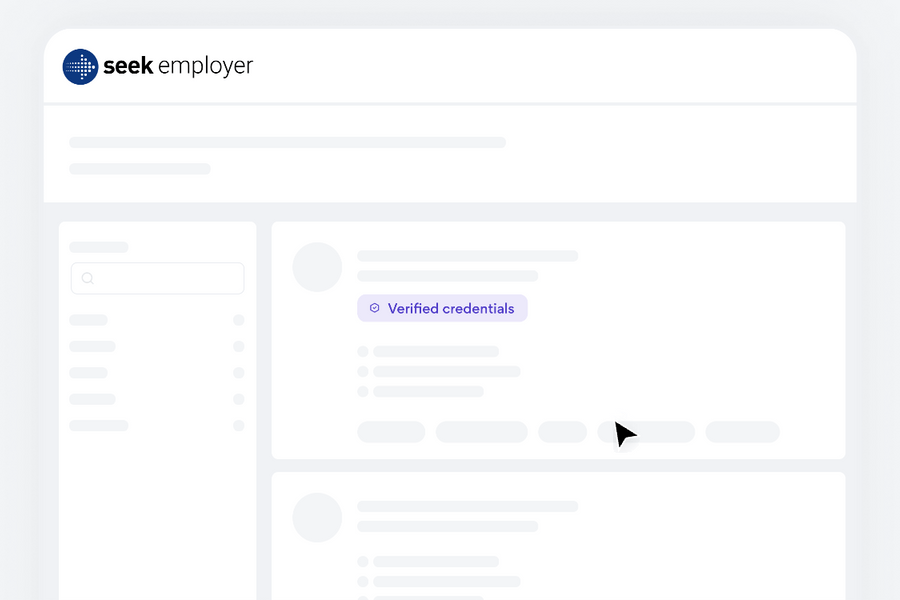Select the first pill tag in the top candidate card
Viewport: 900px width, 600px height.
pyautogui.click(x=391, y=432)
